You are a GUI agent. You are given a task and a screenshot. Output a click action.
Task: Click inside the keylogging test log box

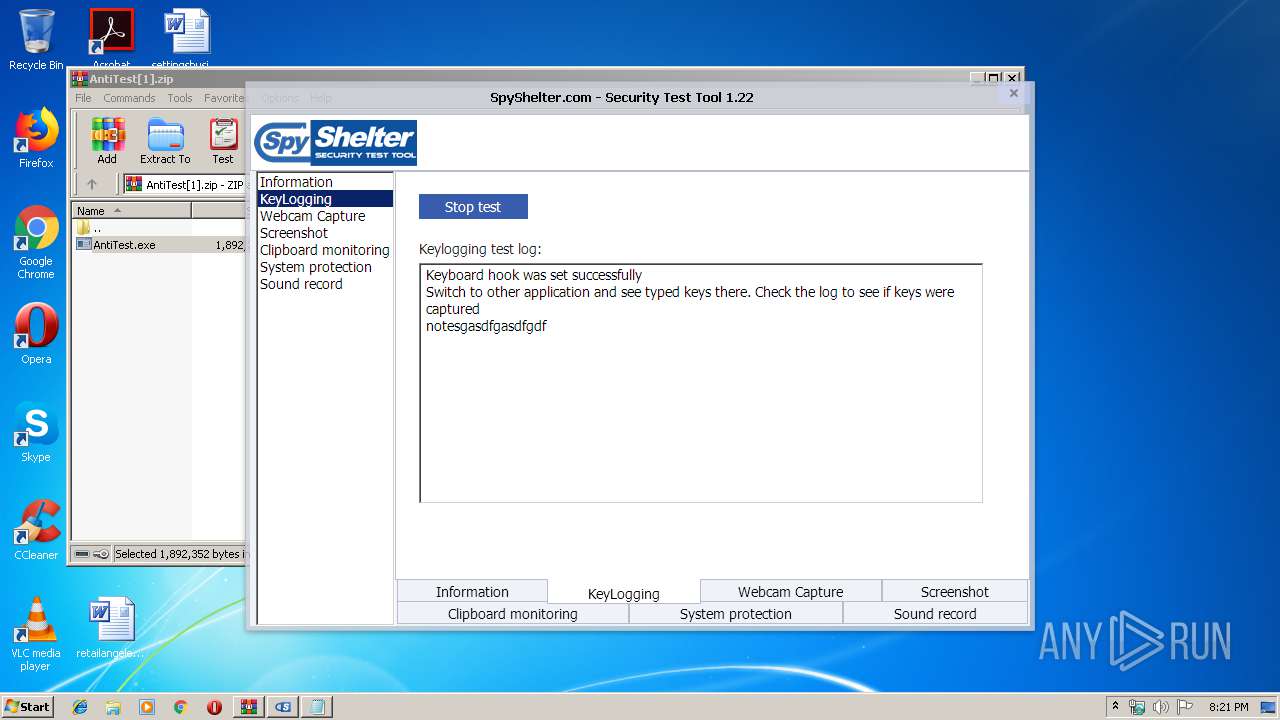(701, 383)
